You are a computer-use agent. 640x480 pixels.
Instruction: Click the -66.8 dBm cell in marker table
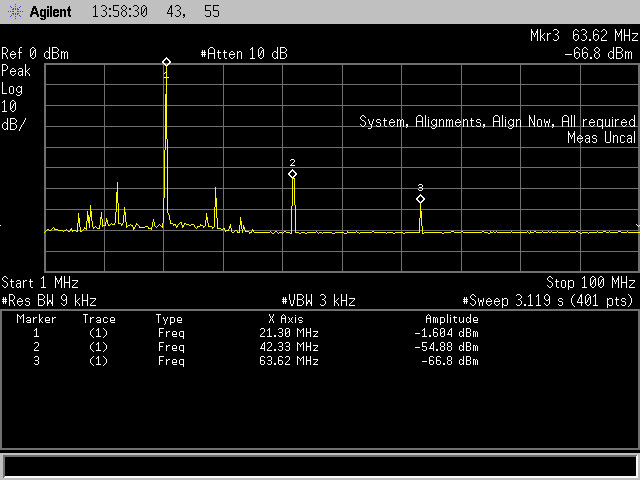click(x=450, y=361)
